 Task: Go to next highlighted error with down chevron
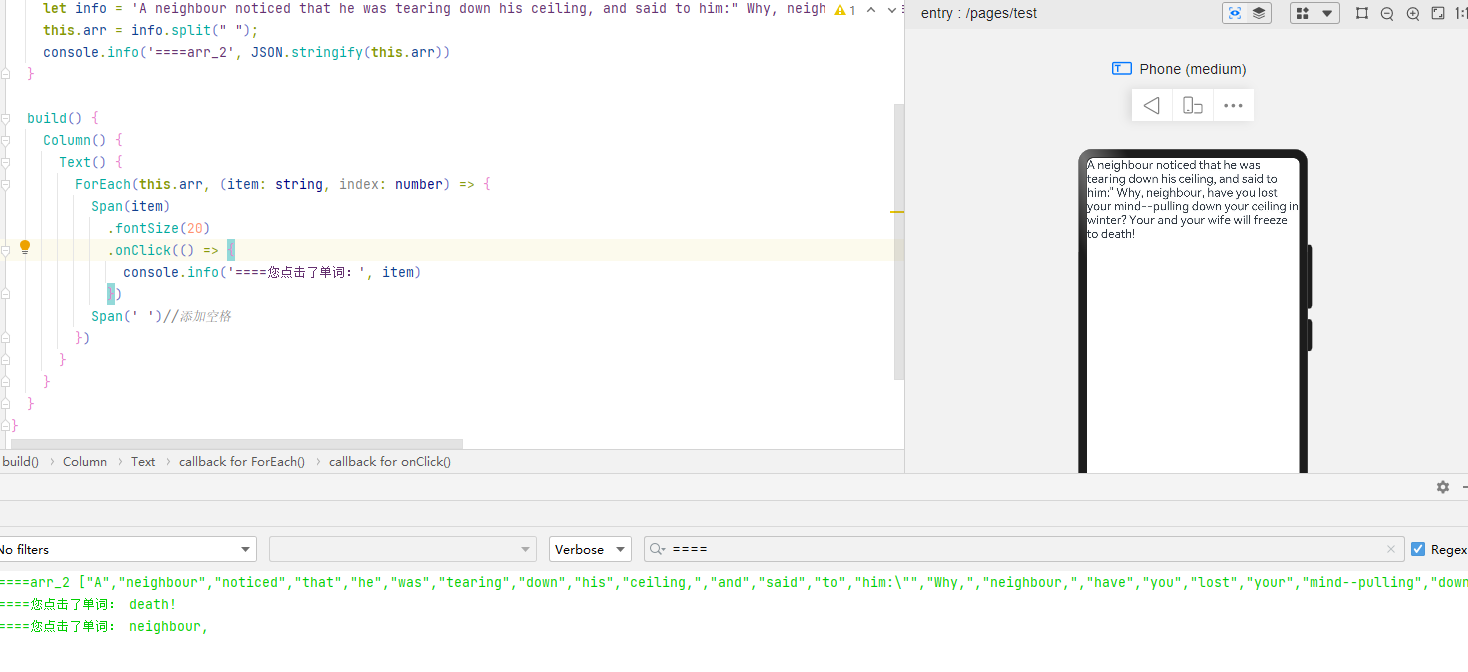tap(892, 9)
